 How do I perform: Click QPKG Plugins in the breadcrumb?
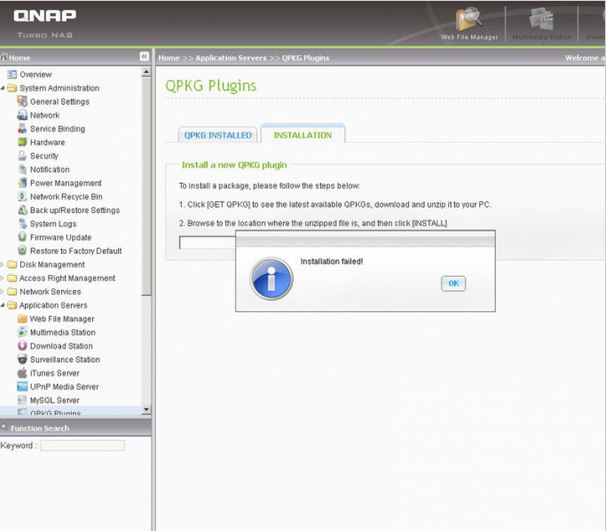click(x=305, y=58)
